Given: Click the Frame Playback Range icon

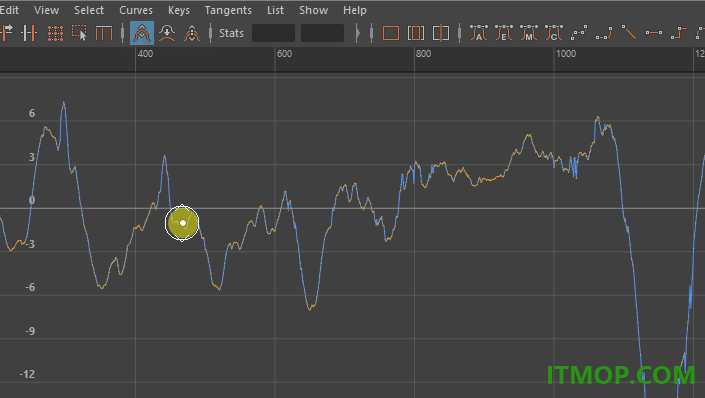Looking at the screenshot, I should point(416,33).
